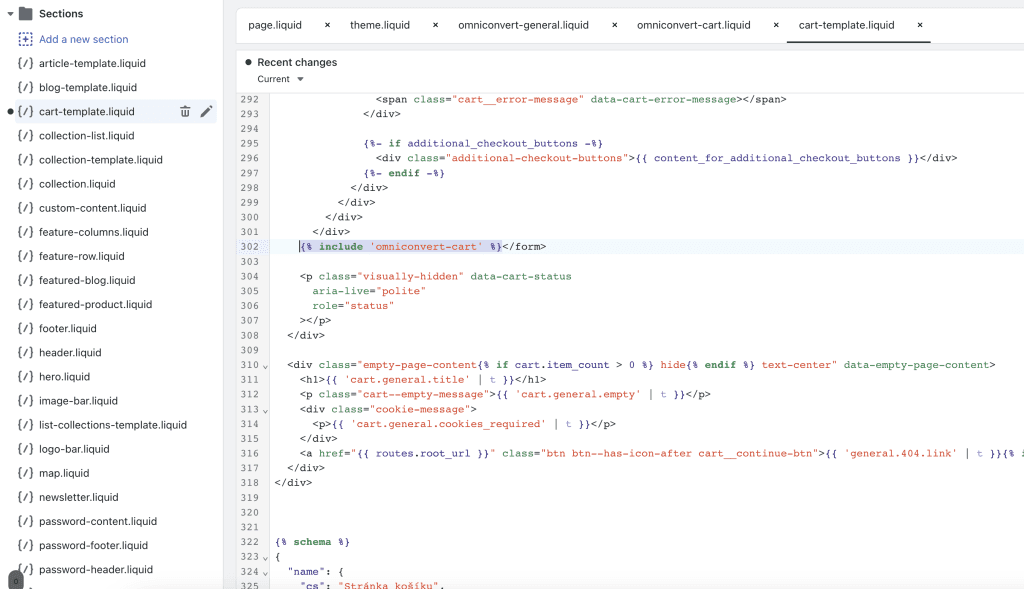Click the code icon beside newsletter.liquid
The width and height of the screenshot is (1024, 589).
click(25, 497)
